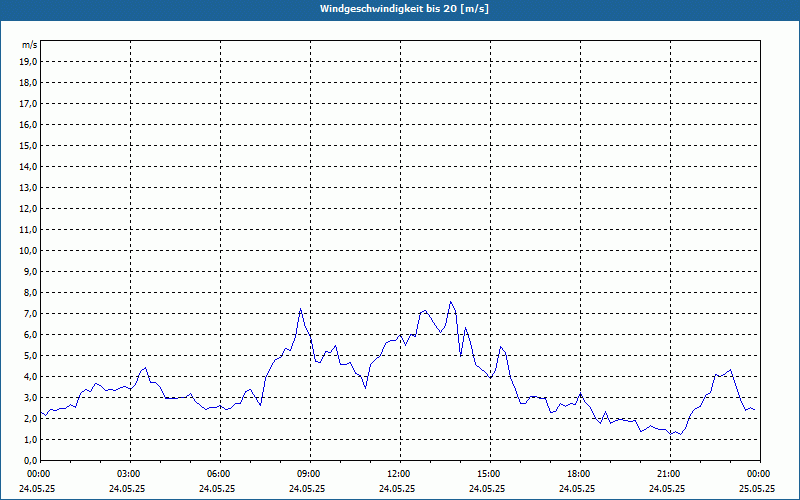The image size is (800, 500).
Task: Select the '13,0' y-axis value
Action: 28,188
